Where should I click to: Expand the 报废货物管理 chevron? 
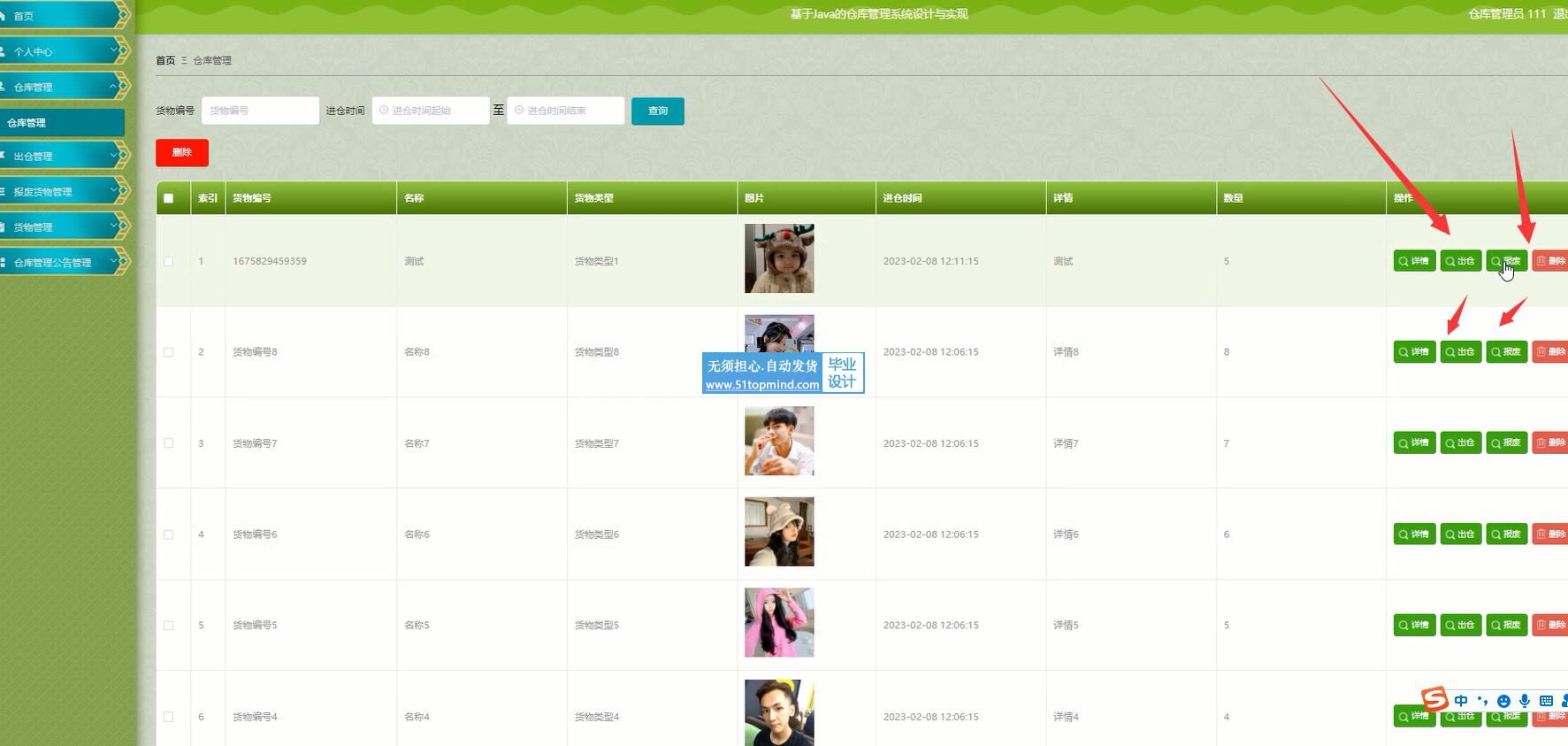point(114,190)
